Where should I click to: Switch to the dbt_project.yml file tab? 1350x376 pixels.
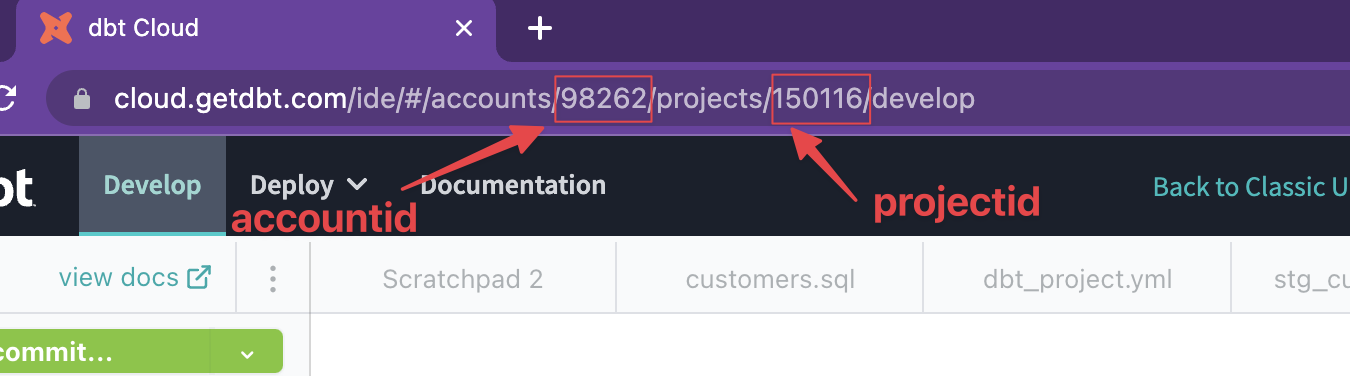[1077, 278]
